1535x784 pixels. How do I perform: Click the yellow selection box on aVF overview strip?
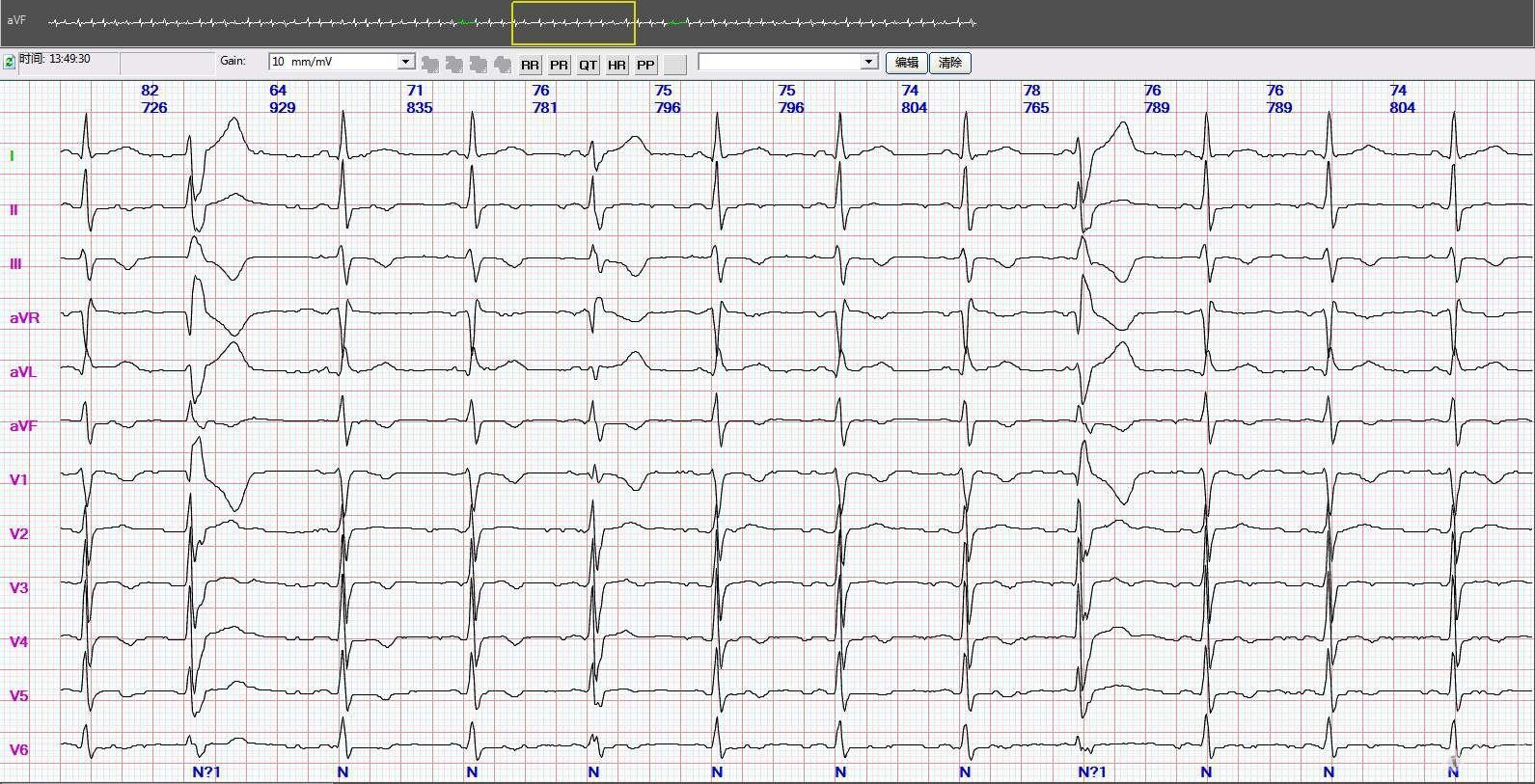[573, 23]
